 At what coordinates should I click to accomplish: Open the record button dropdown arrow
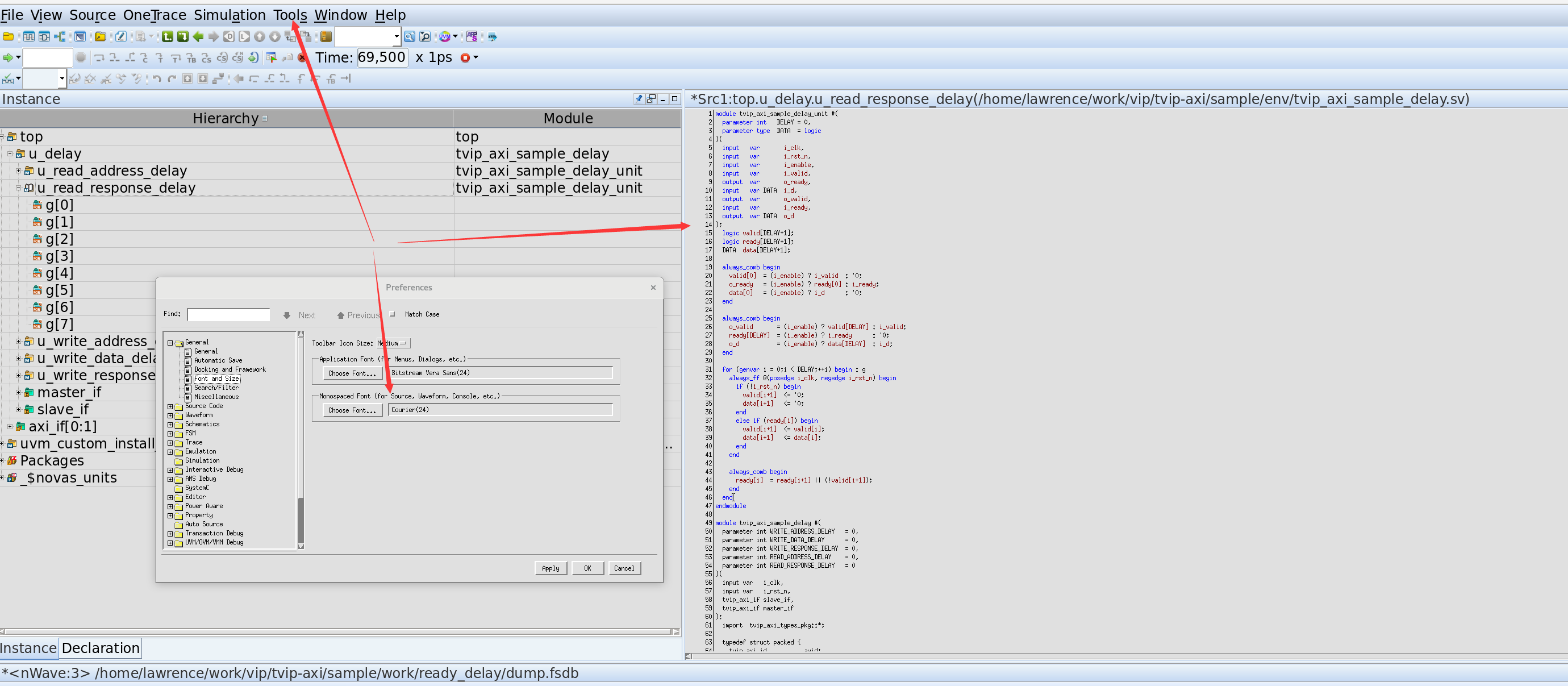pyautogui.click(x=476, y=58)
